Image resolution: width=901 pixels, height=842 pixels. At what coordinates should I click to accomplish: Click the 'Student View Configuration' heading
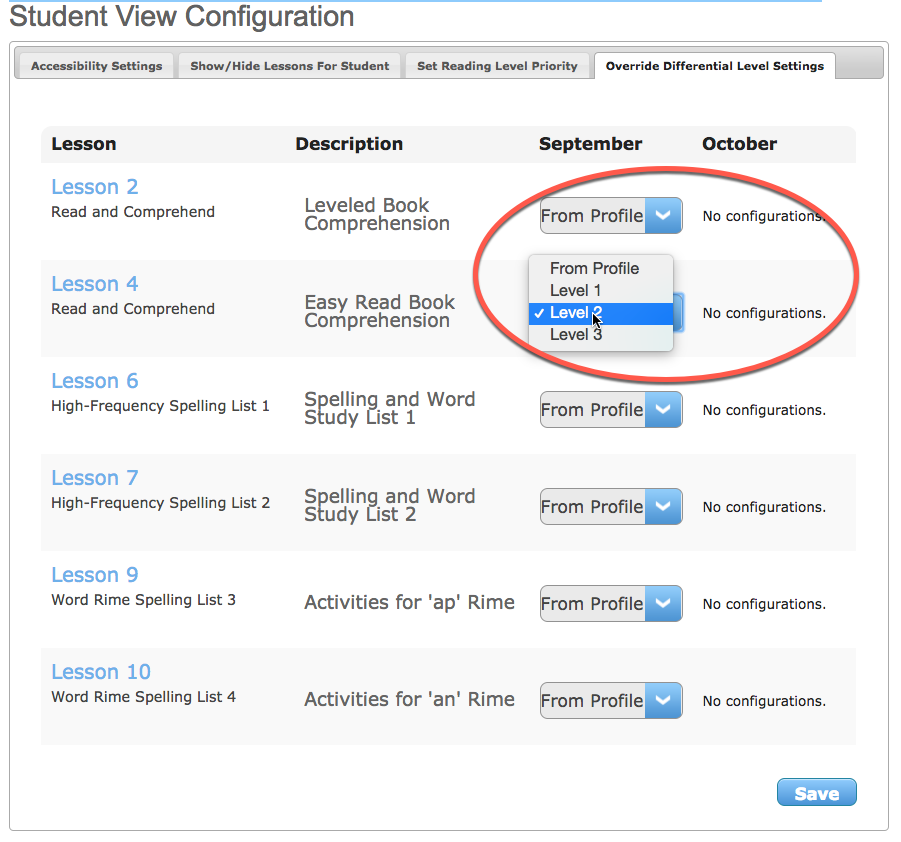click(x=182, y=16)
